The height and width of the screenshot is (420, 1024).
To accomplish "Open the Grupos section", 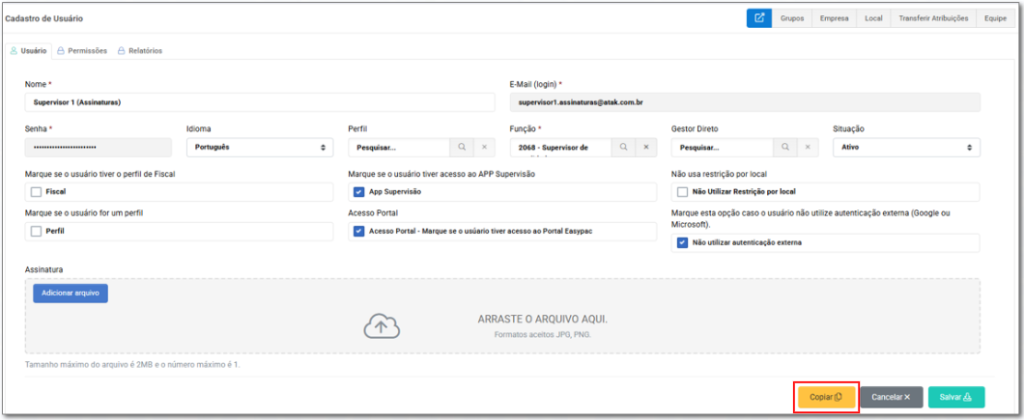I will coord(792,18).
